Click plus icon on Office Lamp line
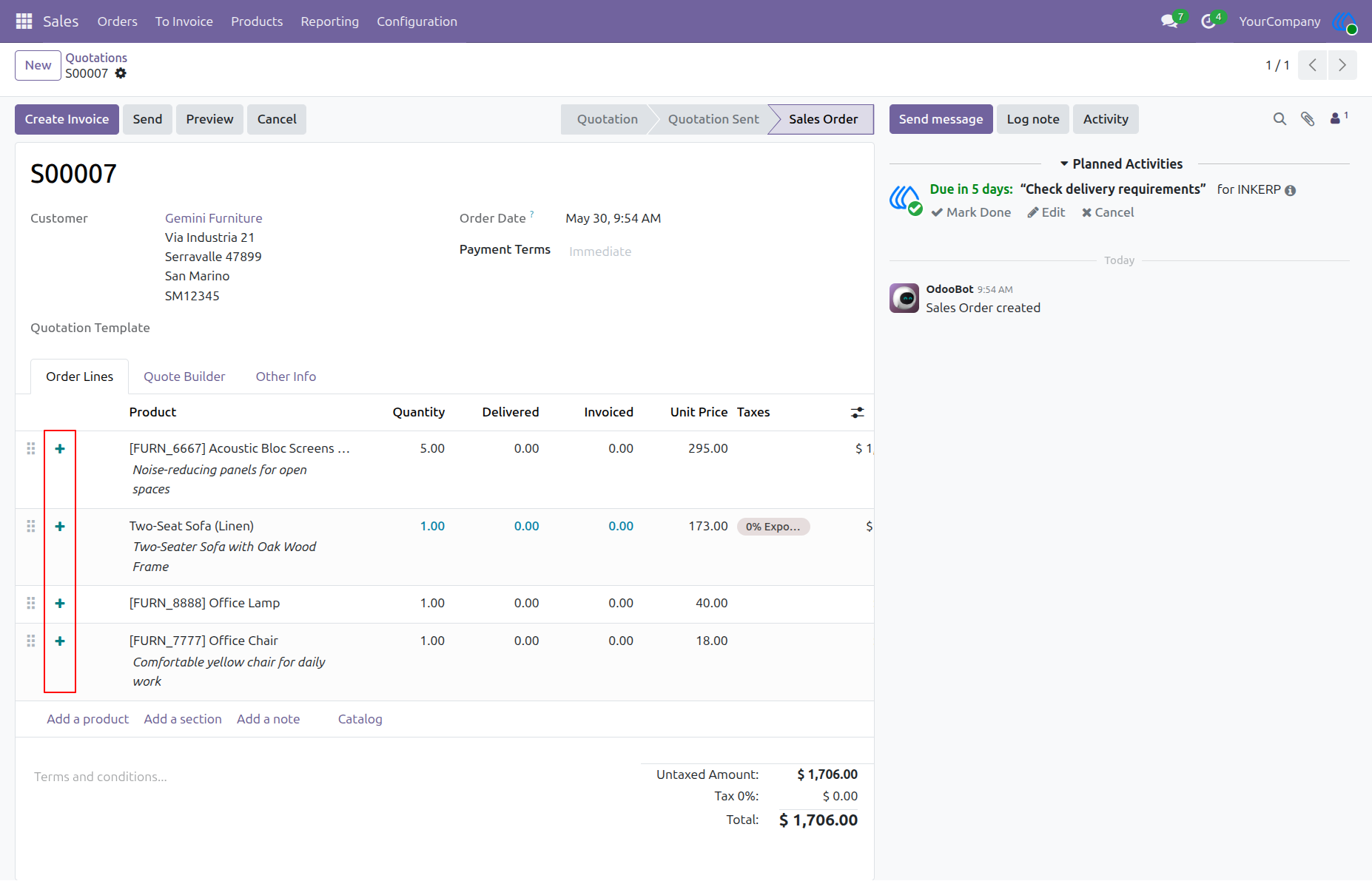Viewport: 1372px width, 881px height. (60, 604)
